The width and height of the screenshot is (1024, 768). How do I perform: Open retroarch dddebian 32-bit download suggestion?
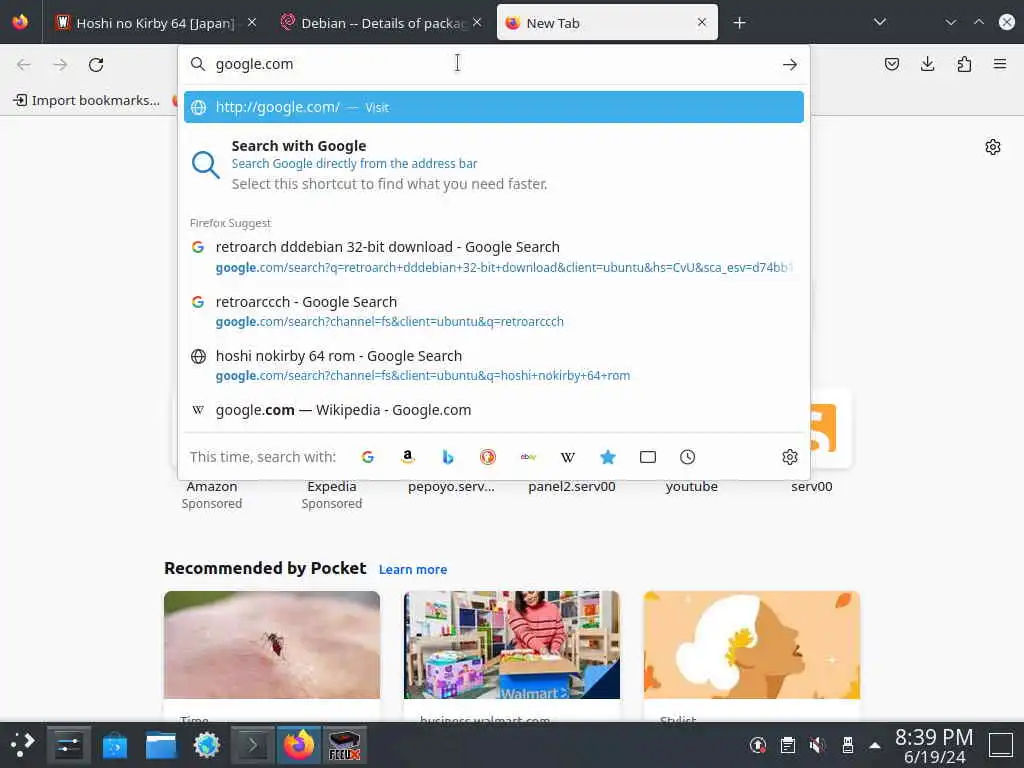[x=494, y=257]
